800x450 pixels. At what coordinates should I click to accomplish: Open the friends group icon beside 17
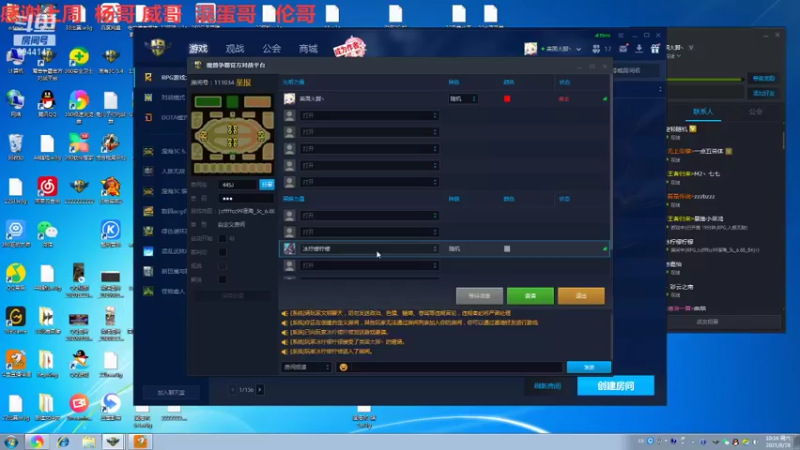595,48
